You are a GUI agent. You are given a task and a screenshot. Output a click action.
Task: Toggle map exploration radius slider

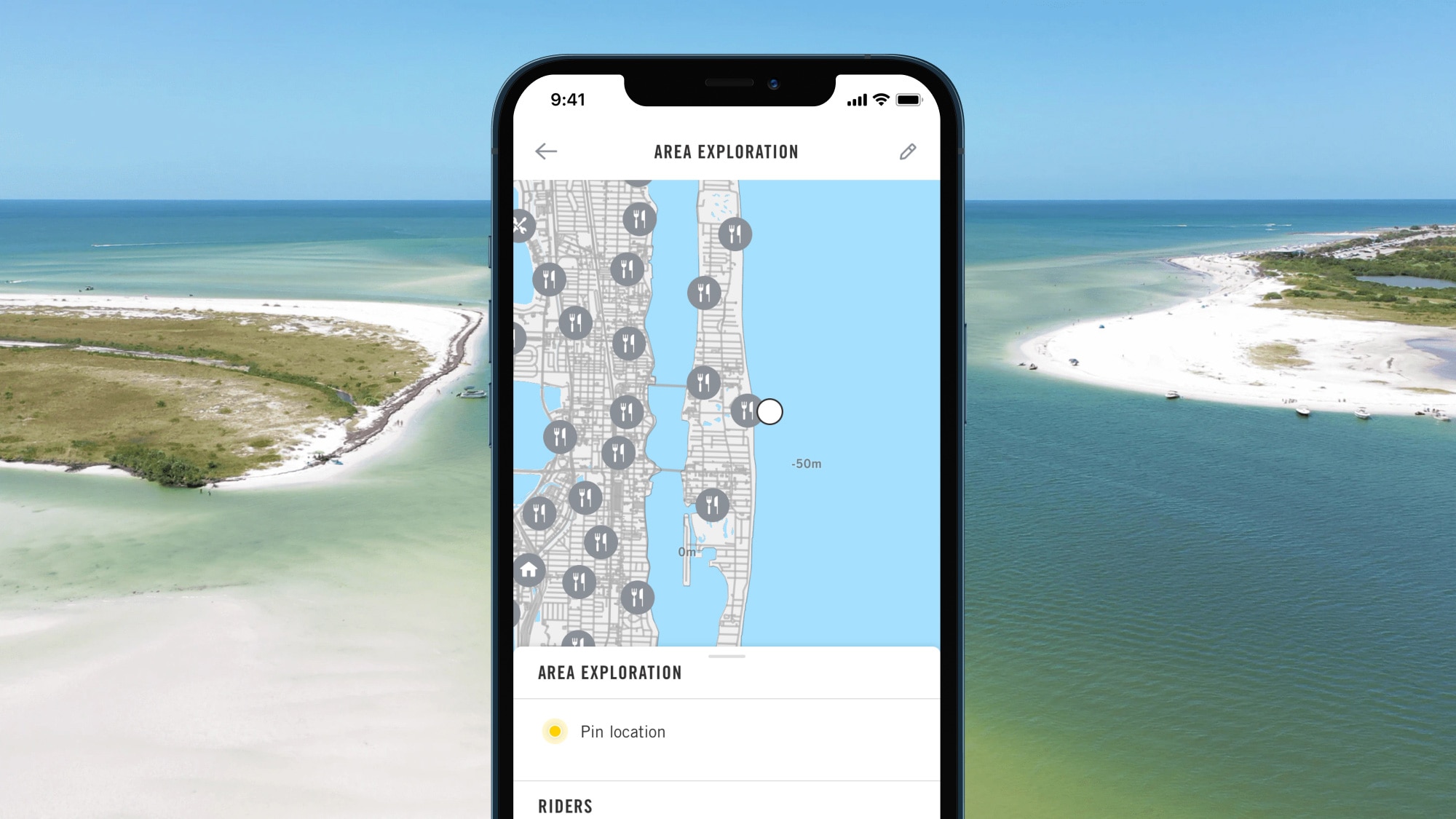769,411
